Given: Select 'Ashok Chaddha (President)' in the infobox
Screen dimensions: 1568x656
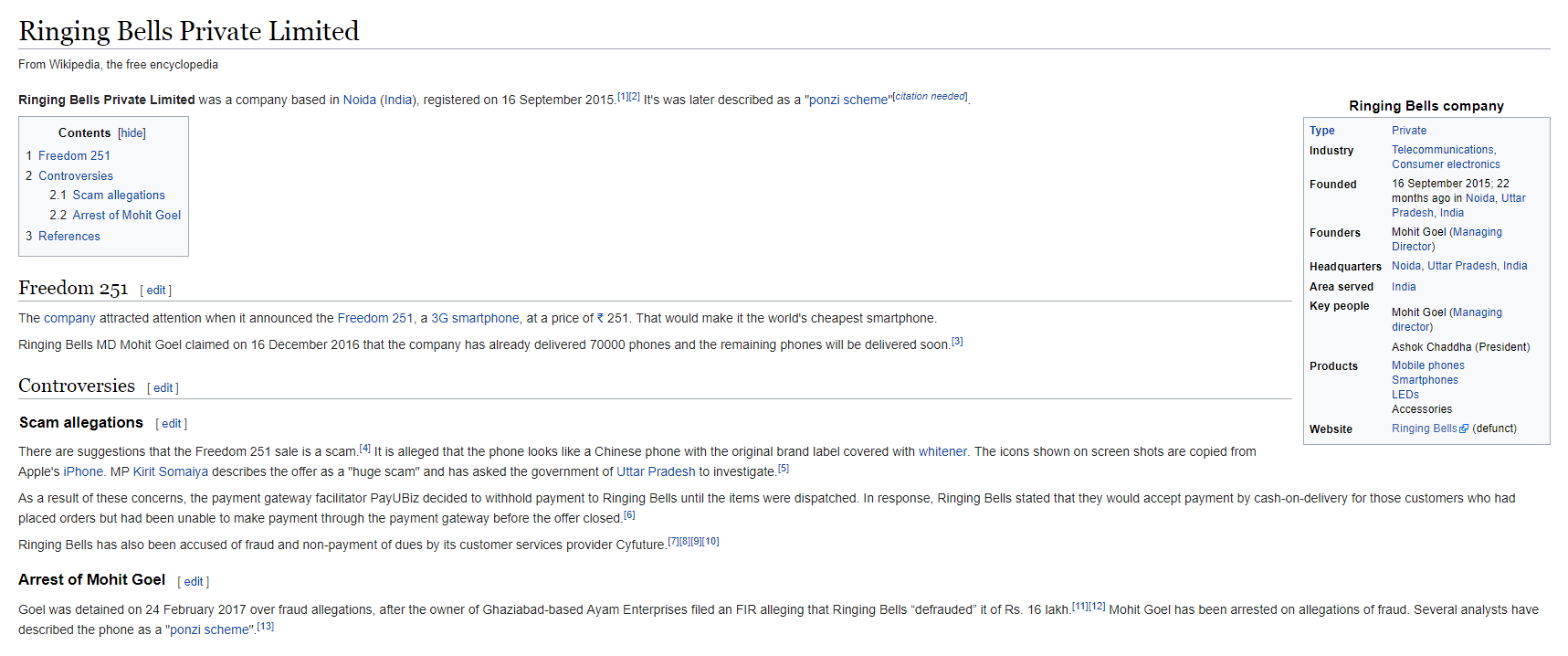Looking at the screenshot, I should tap(1460, 348).
